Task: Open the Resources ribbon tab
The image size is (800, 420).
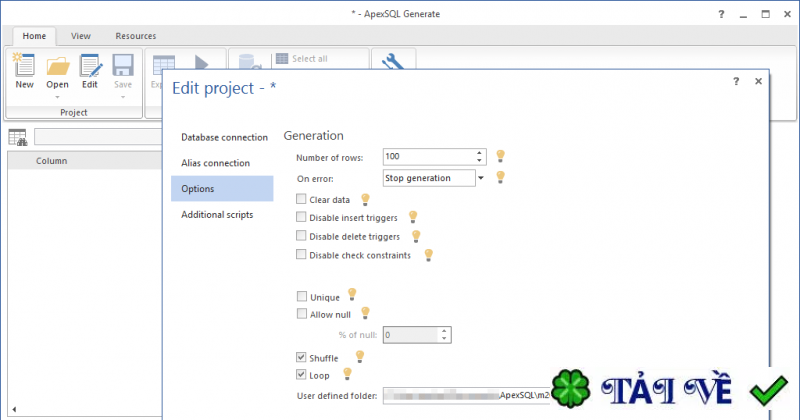Action: pos(135,36)
